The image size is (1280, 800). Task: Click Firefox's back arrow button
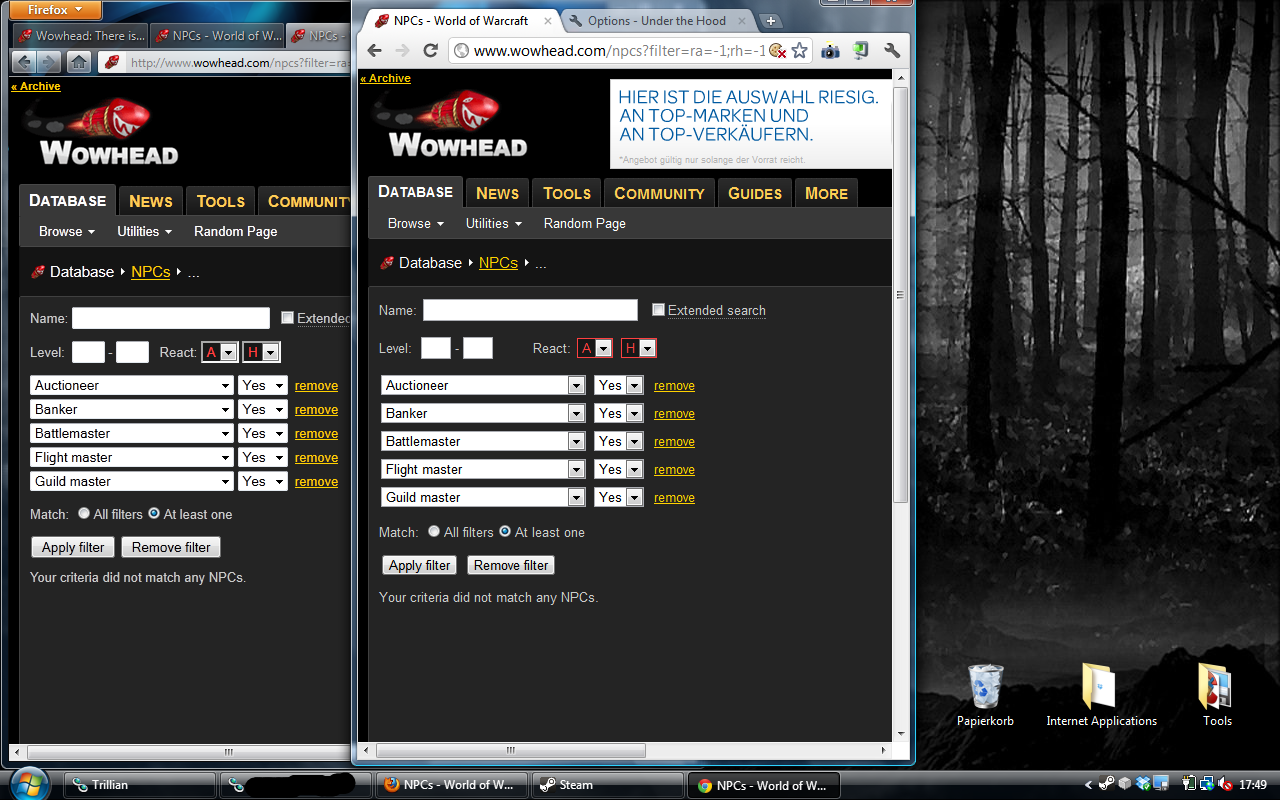tap(23, 62)
